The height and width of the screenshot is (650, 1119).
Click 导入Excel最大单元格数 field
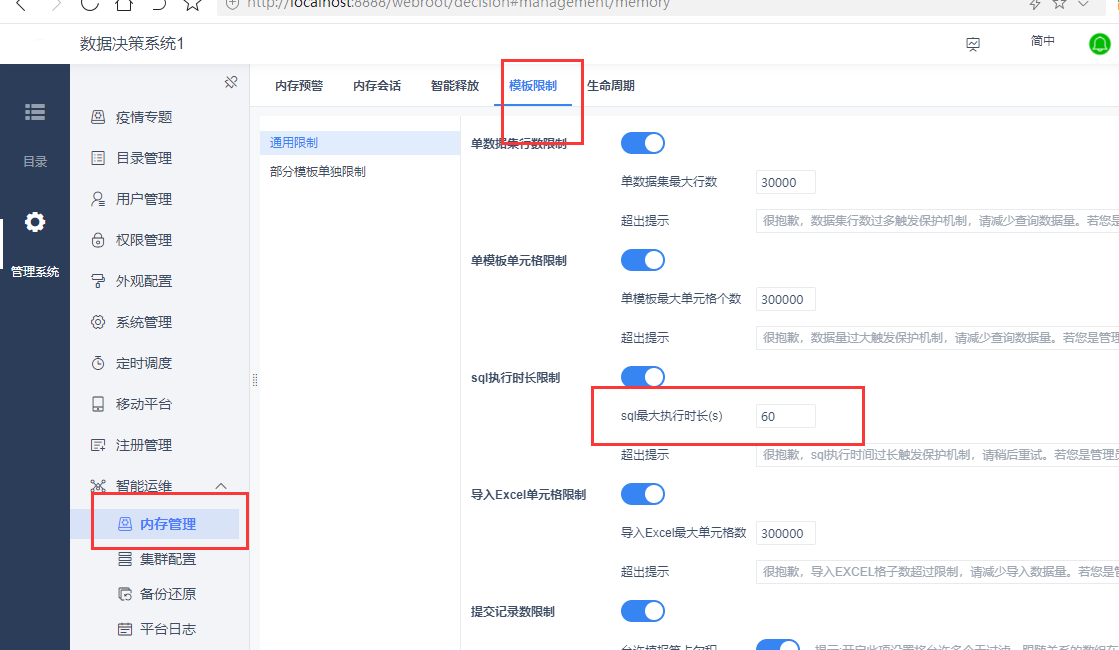(786, 533)
